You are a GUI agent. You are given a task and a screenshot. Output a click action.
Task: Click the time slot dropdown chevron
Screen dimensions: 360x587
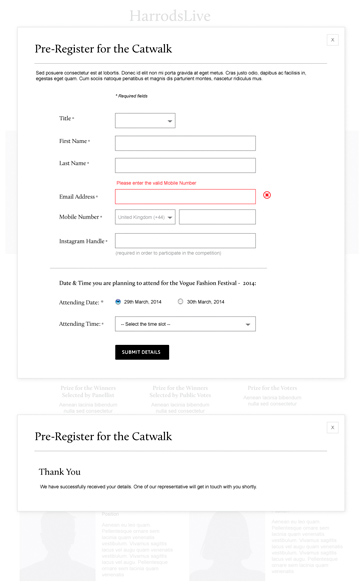pos(248,325)
